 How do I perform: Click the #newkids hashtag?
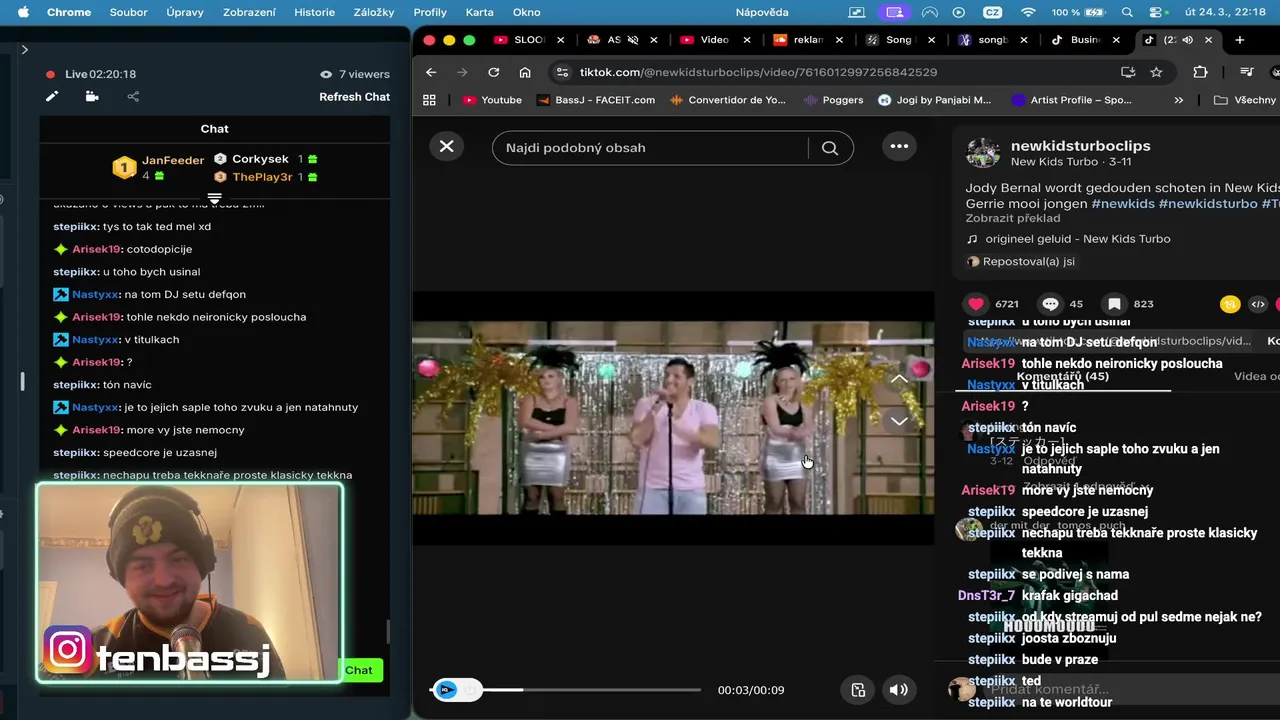(x=1123, y=203)
